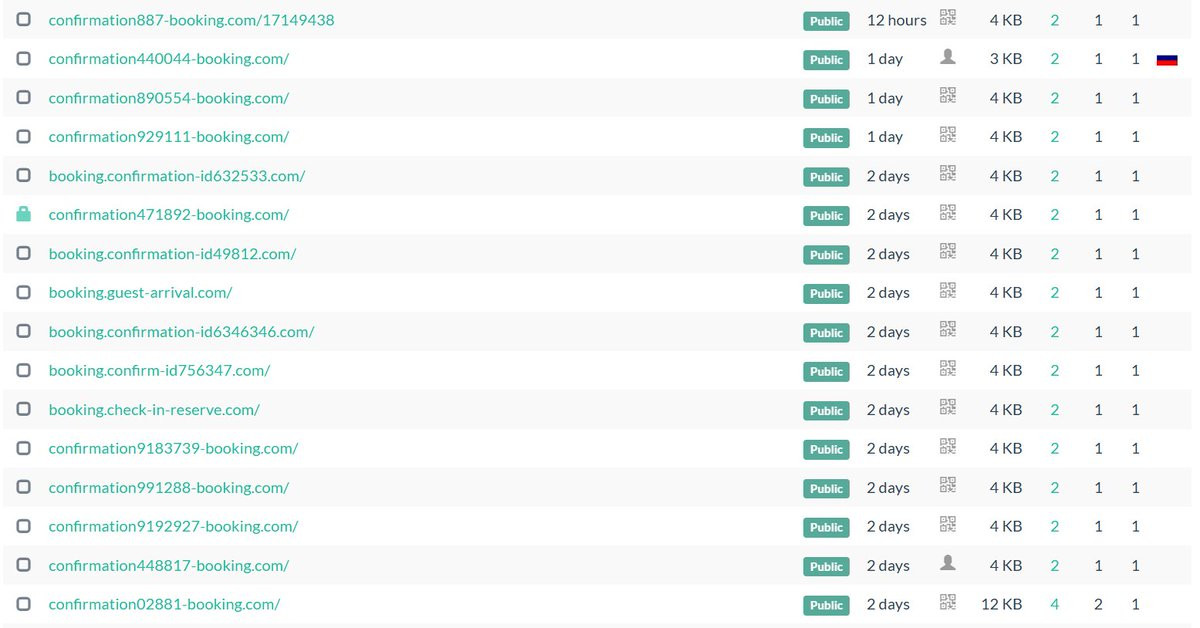Click lock icon beside confirmation471892-booking.com
Viewport: 1200px width, 628px height.
pyautogui.click(x=24, y=214)
